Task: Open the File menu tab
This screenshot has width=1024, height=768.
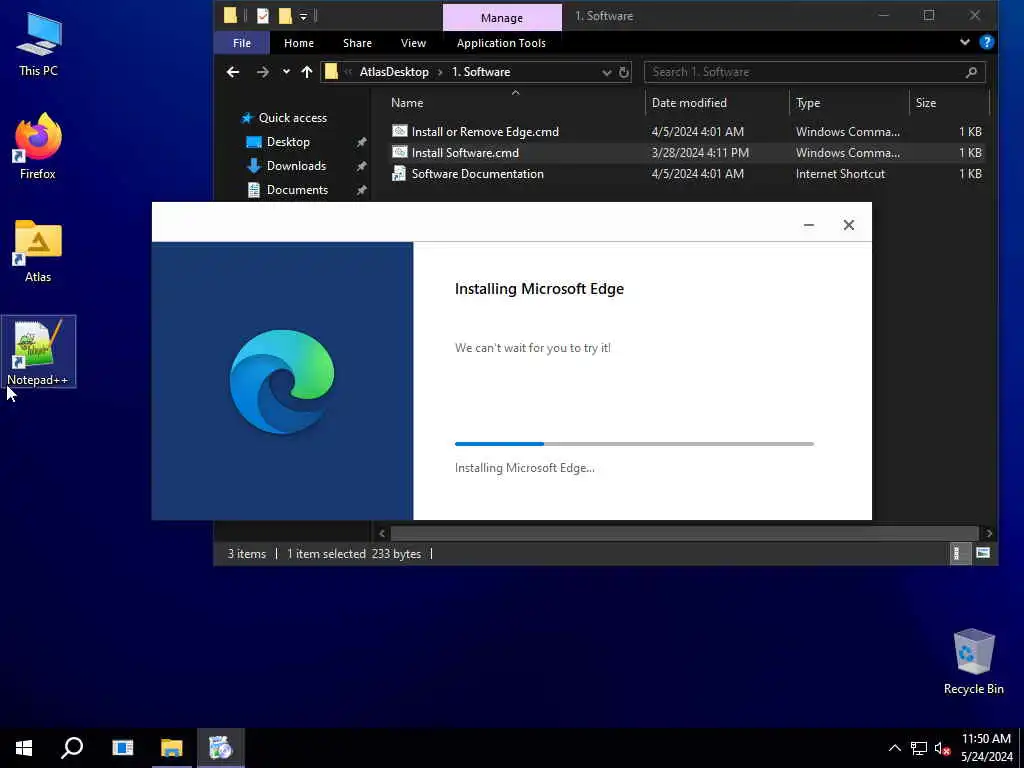Action: [242, 43]
